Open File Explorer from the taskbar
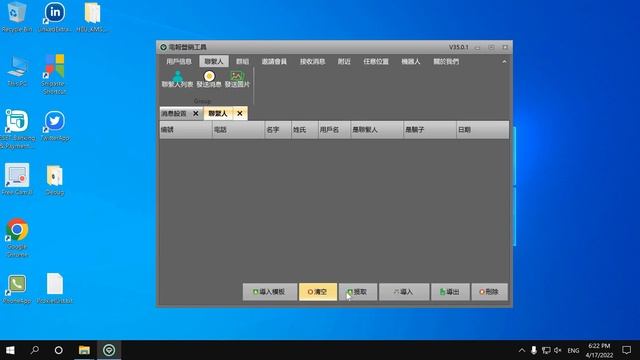 point(84,350)
